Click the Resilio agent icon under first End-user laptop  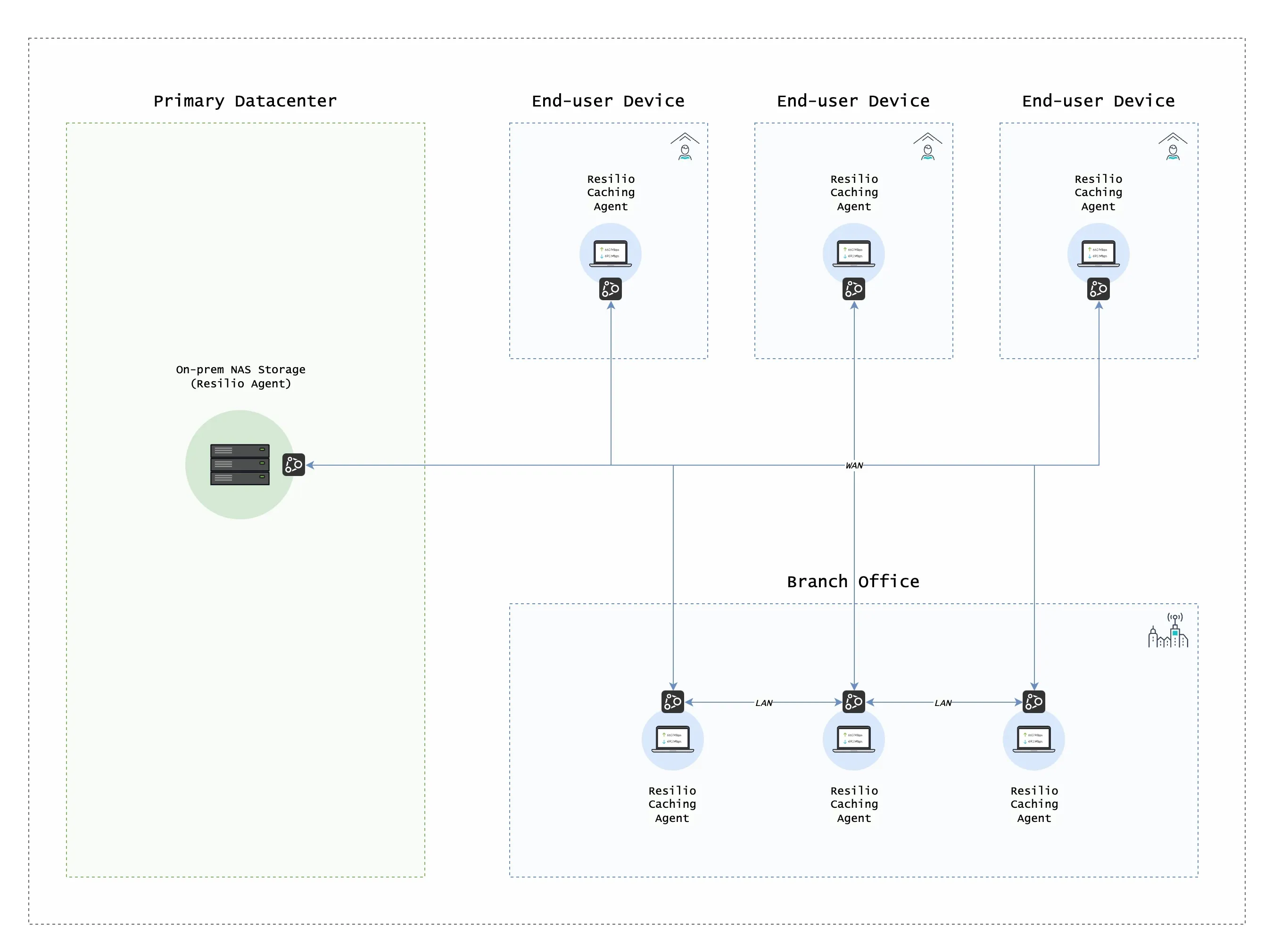coord(611,289)
